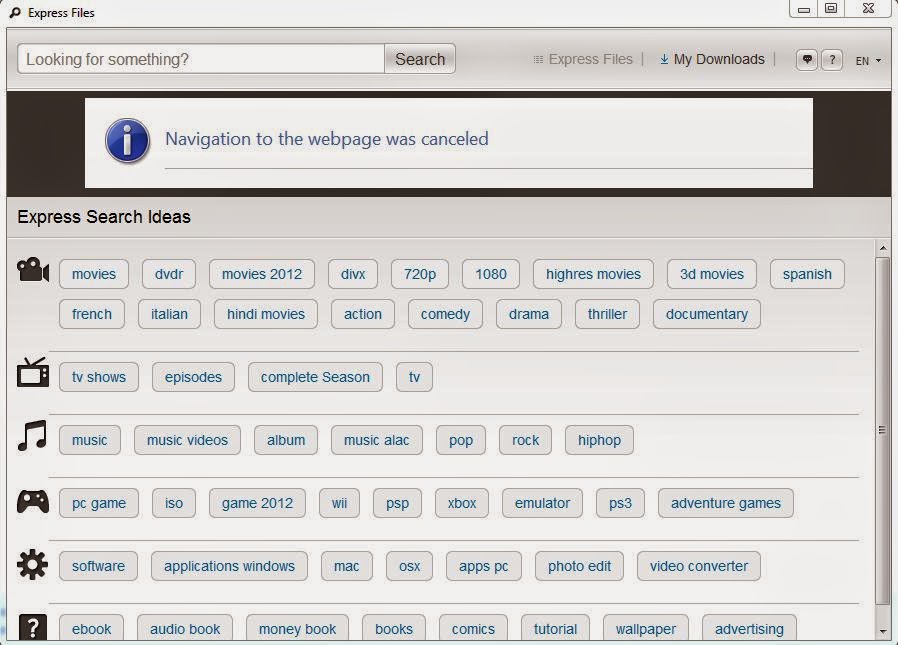Select the 'emulator' game tag
Viewport: 898px width, 645px height.
[x=542, y=503]
